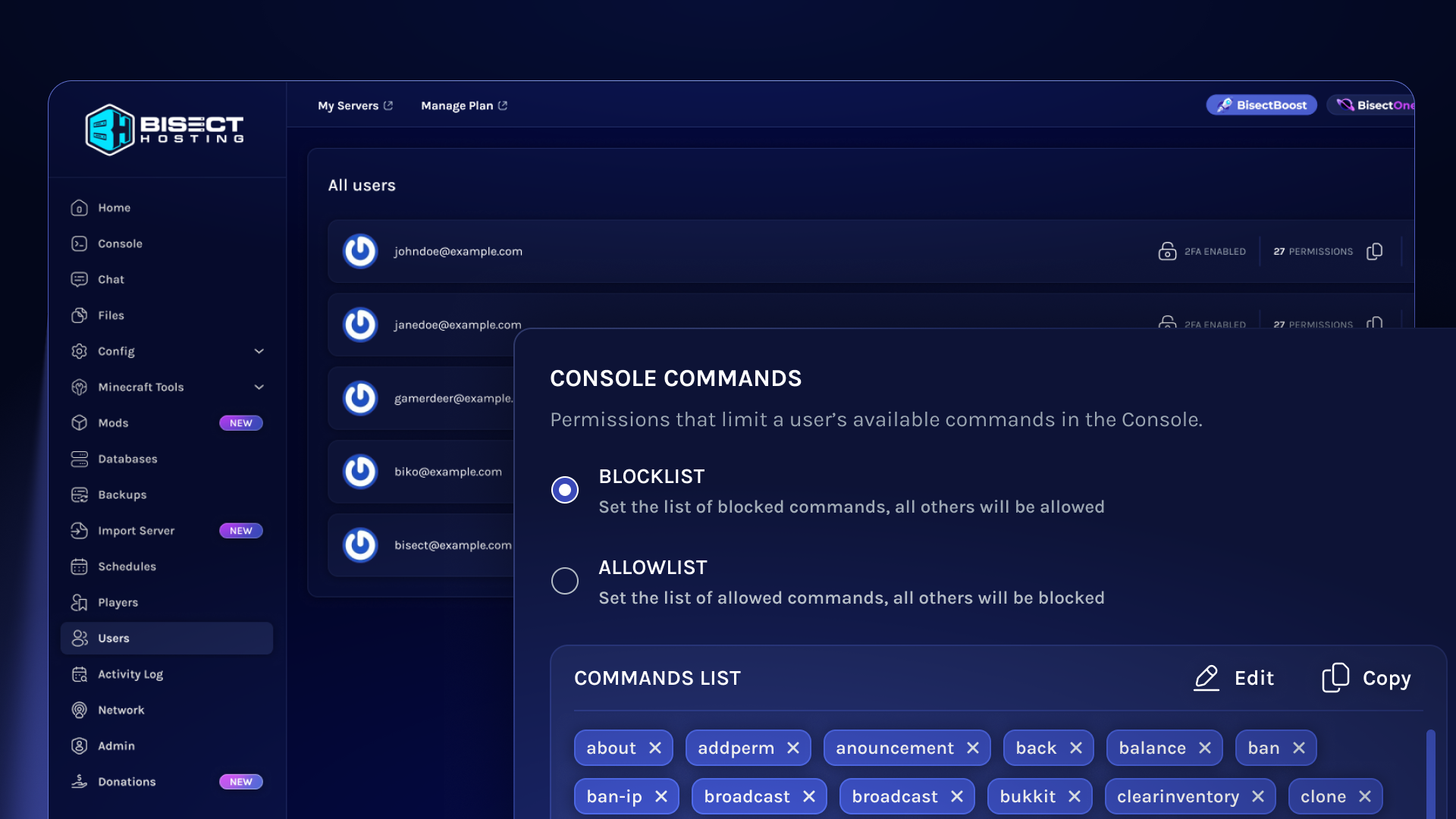Open the Console sidebar icon
The image size is (1456, 819).
pos(80,243)
